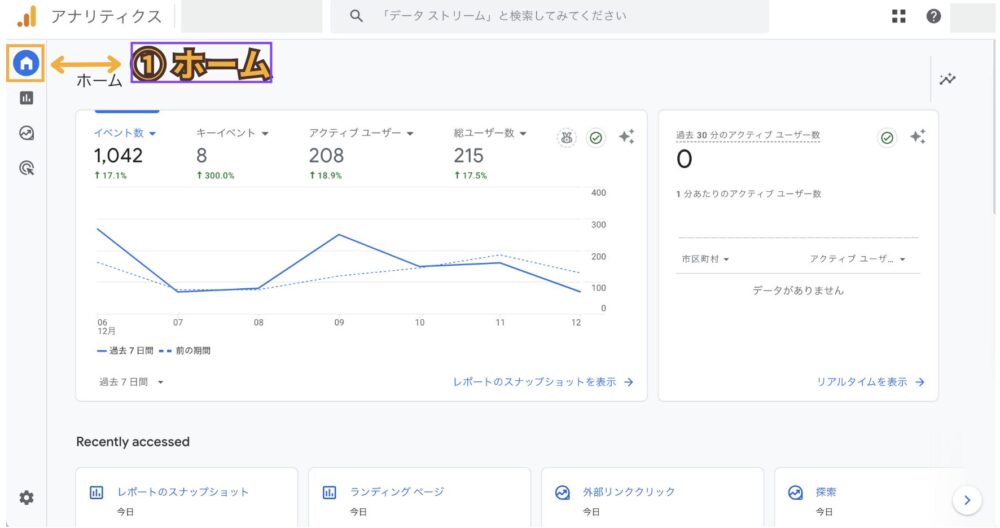Screen dimensions: 1000x528
Task: Click the green check icon in realtime card
Action: click(x=886, y=138)
